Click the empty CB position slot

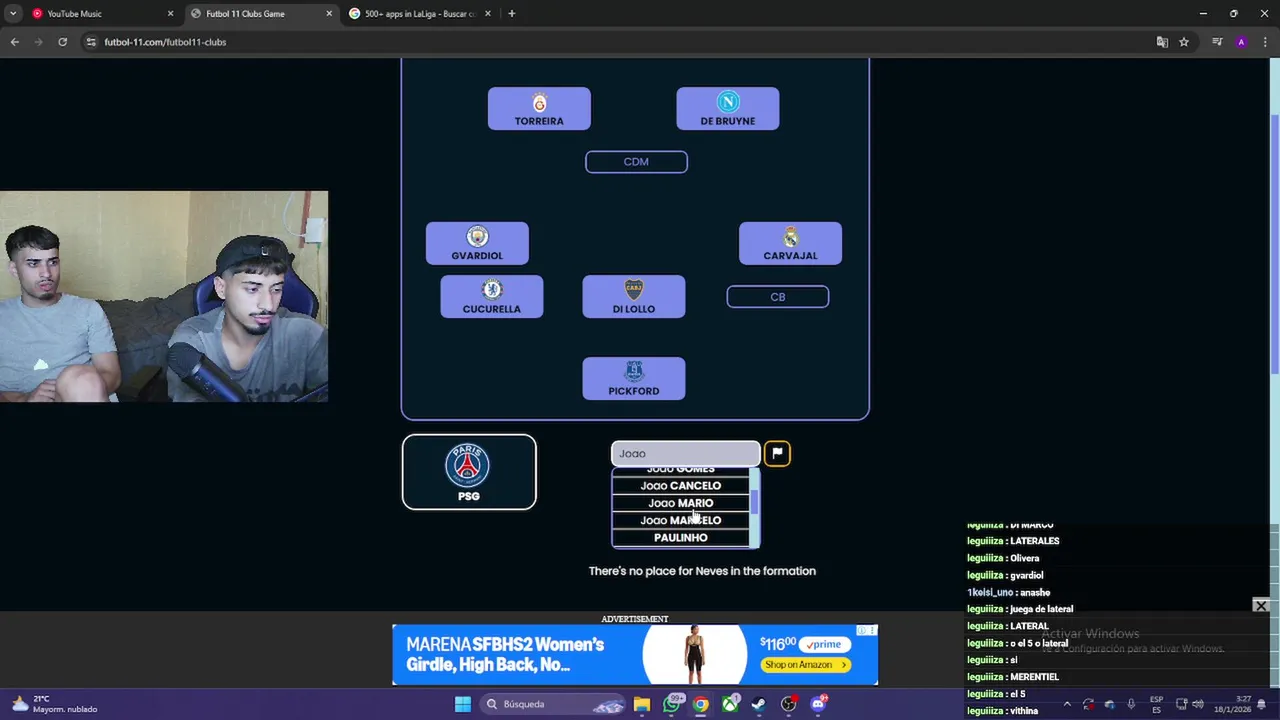point(777,296)
